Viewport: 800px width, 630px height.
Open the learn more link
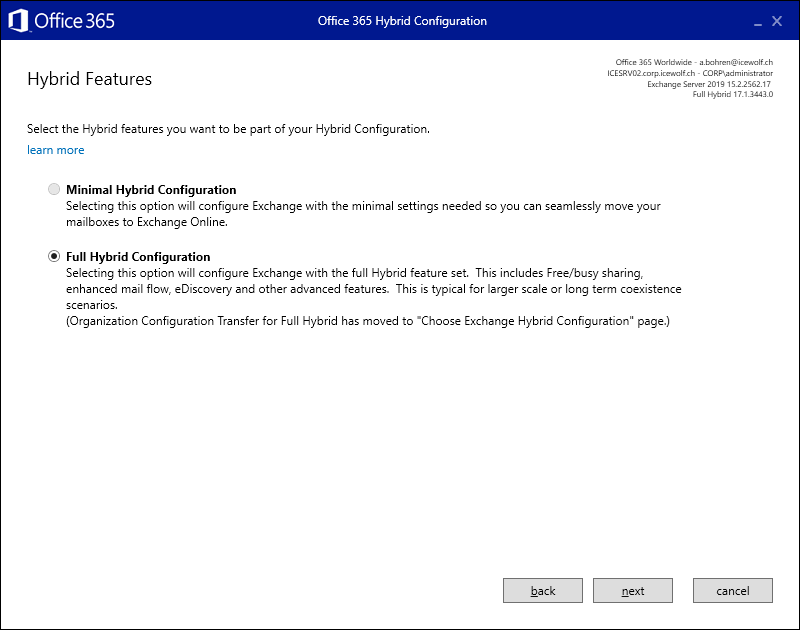(x=56, y=150)
